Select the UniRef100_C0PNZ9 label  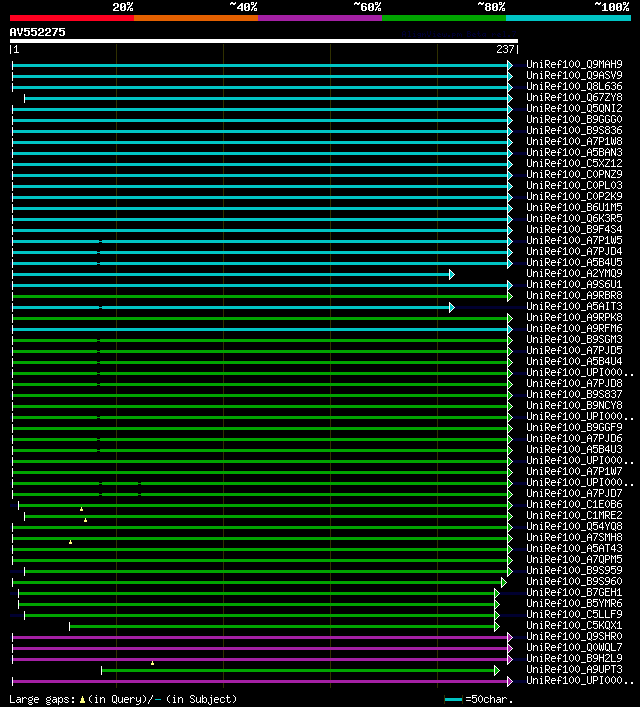click(x=574, y=174)
